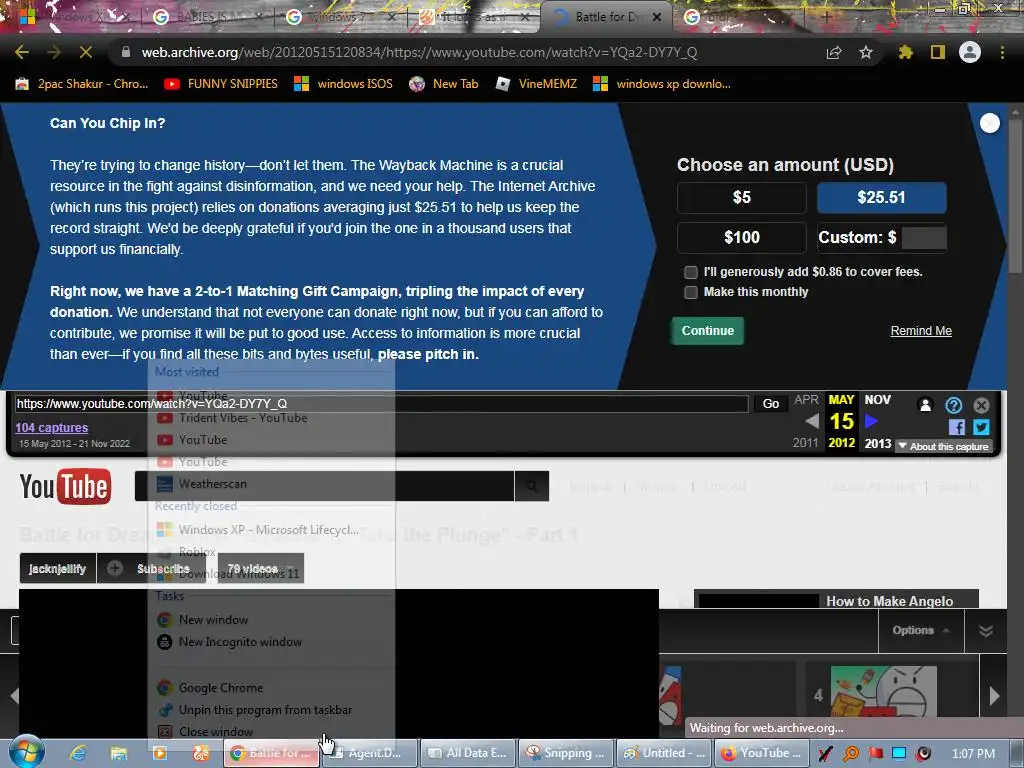Collapse playlist bar with double chevron

[986, 630]
